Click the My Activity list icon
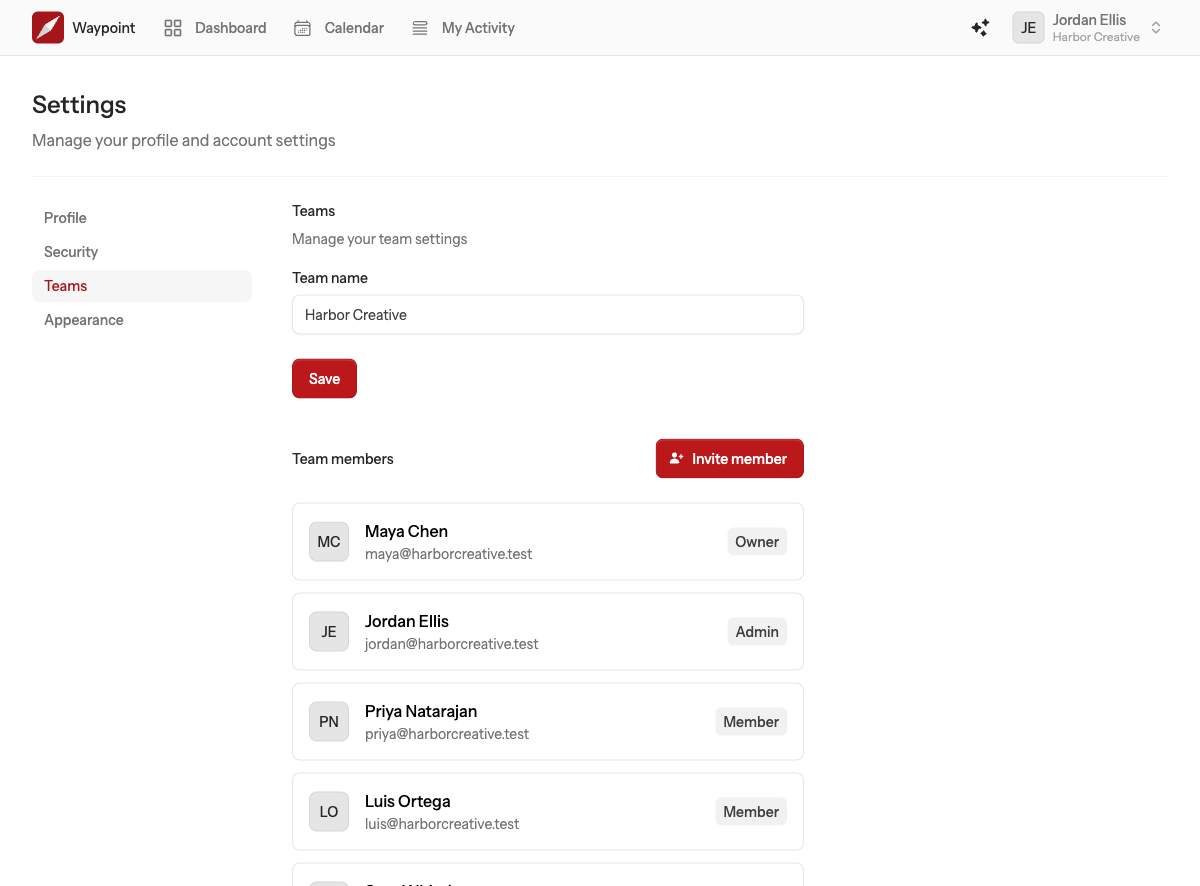Image resolution: width=1200 pixels, height=886 pixels. 420,28
